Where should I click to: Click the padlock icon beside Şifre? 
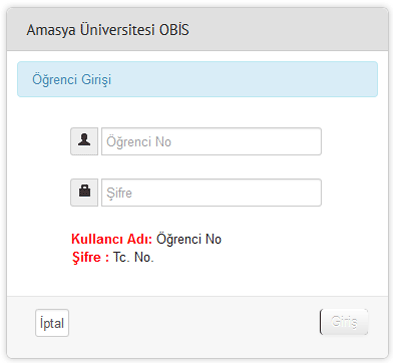[84, 192]
